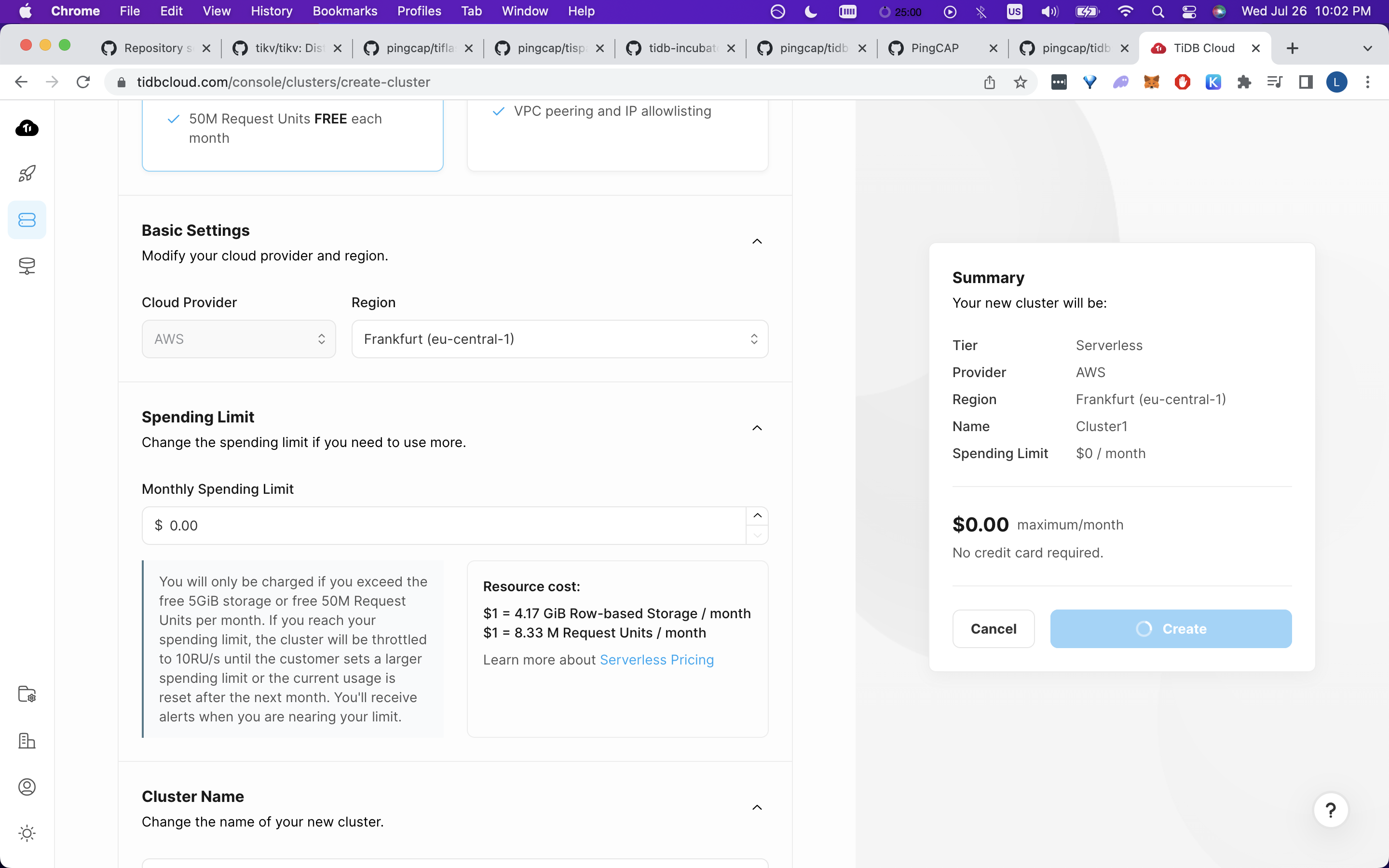Open the Cloud Provider AWS dropdown
Screen dimensions: 1389x868
pos(239,339)
